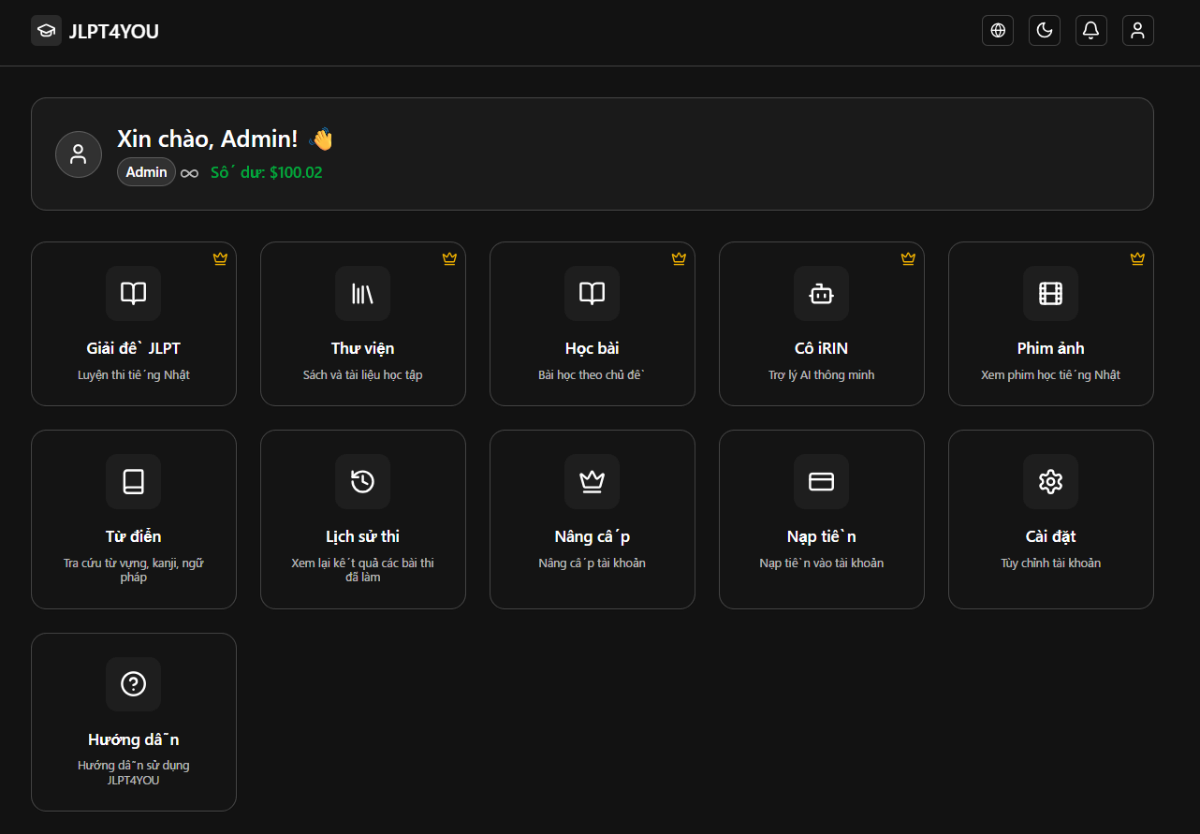This screenshot has width=1200, height=834.
Task: Open notifications bell in header
Action: coord(1091,31)
